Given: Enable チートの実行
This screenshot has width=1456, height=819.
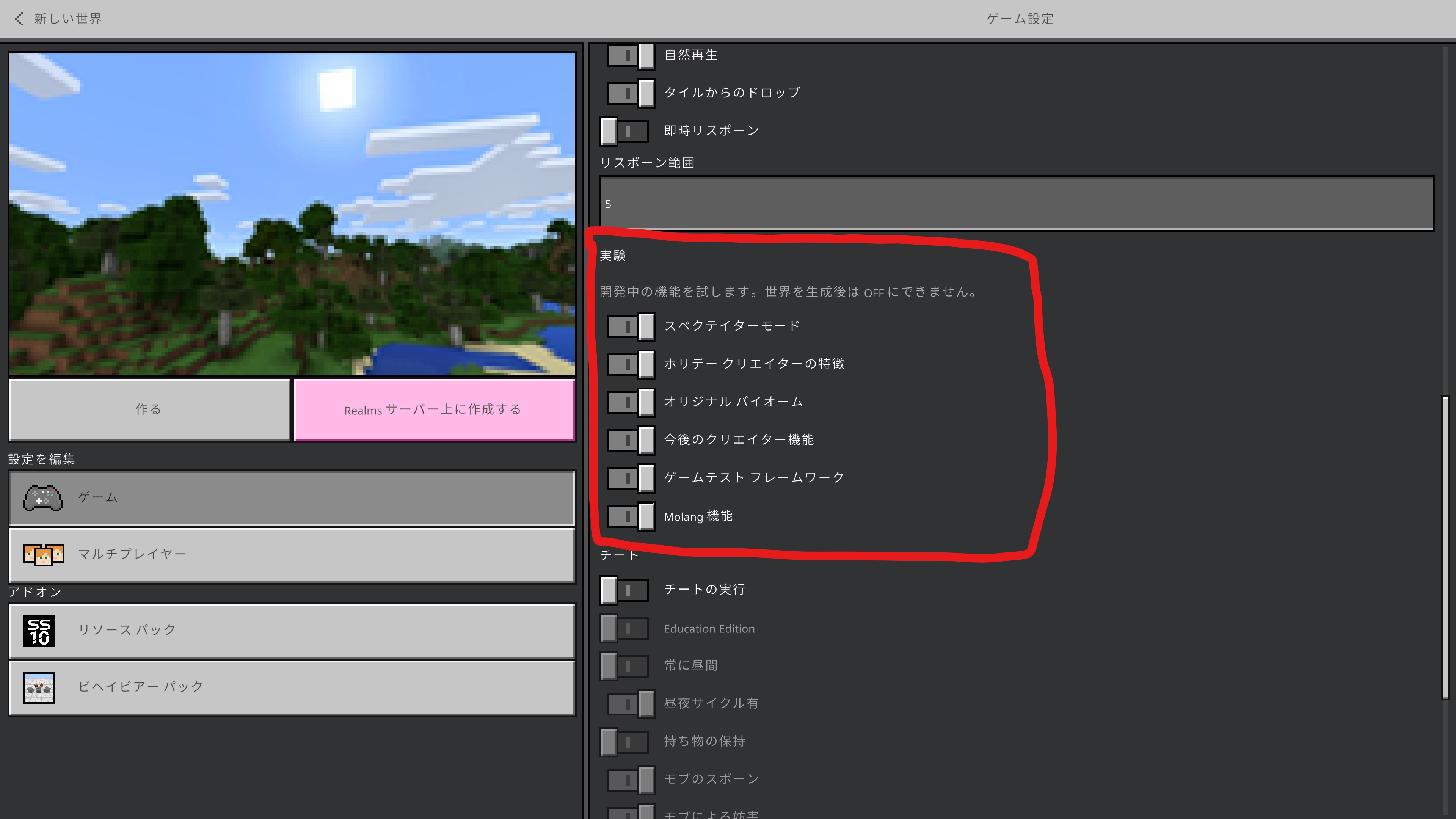Looking at the screenshot, I should tap(624, 590).
